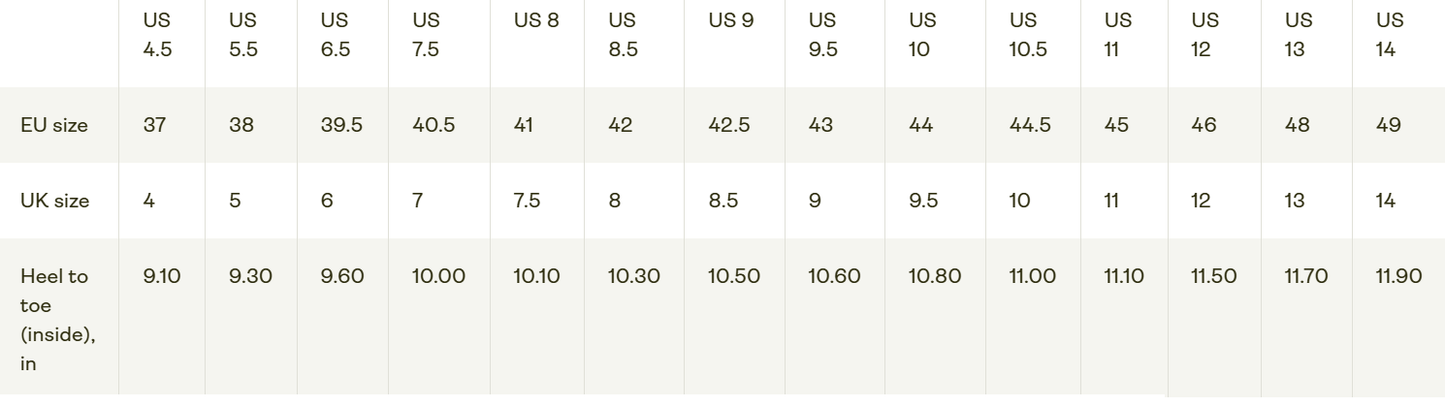Click the EU size 42.5 cell
Viewport: 1445px width, 407px height.
730,125
